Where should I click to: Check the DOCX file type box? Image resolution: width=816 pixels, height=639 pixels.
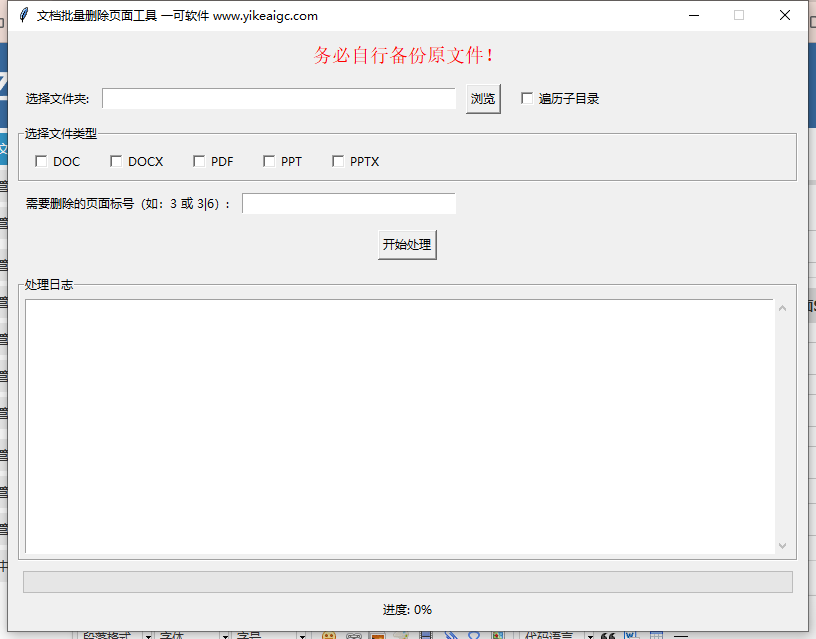click(x=116, y=161)
